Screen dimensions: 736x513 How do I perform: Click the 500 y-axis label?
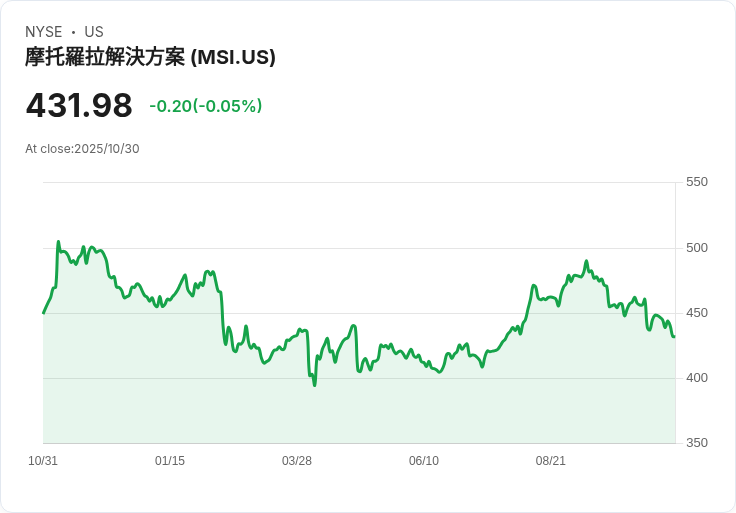click(x=696, y=248)
